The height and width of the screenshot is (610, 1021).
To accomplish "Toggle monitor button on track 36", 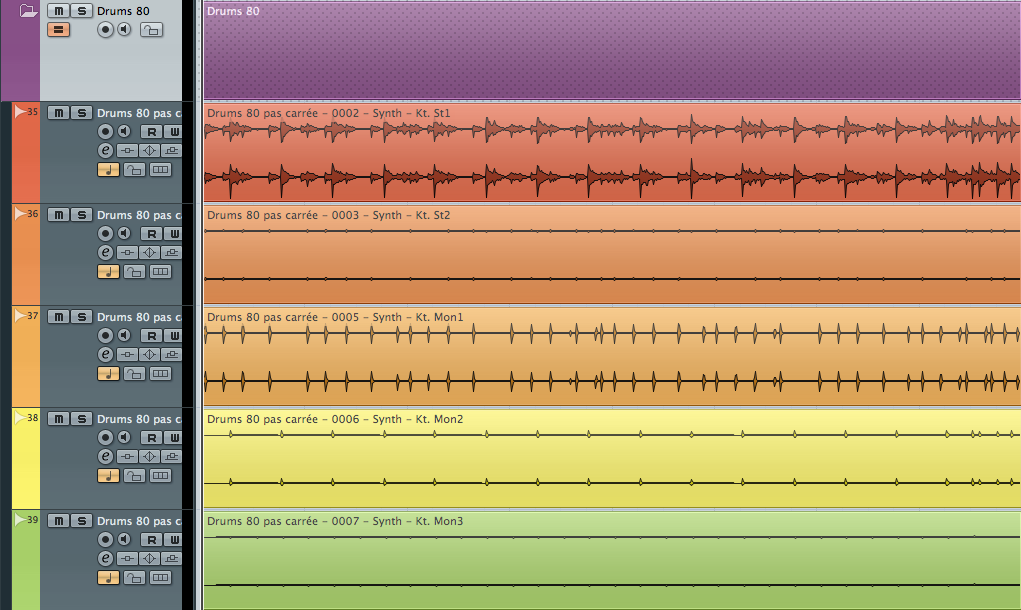I will coord(124,233).
